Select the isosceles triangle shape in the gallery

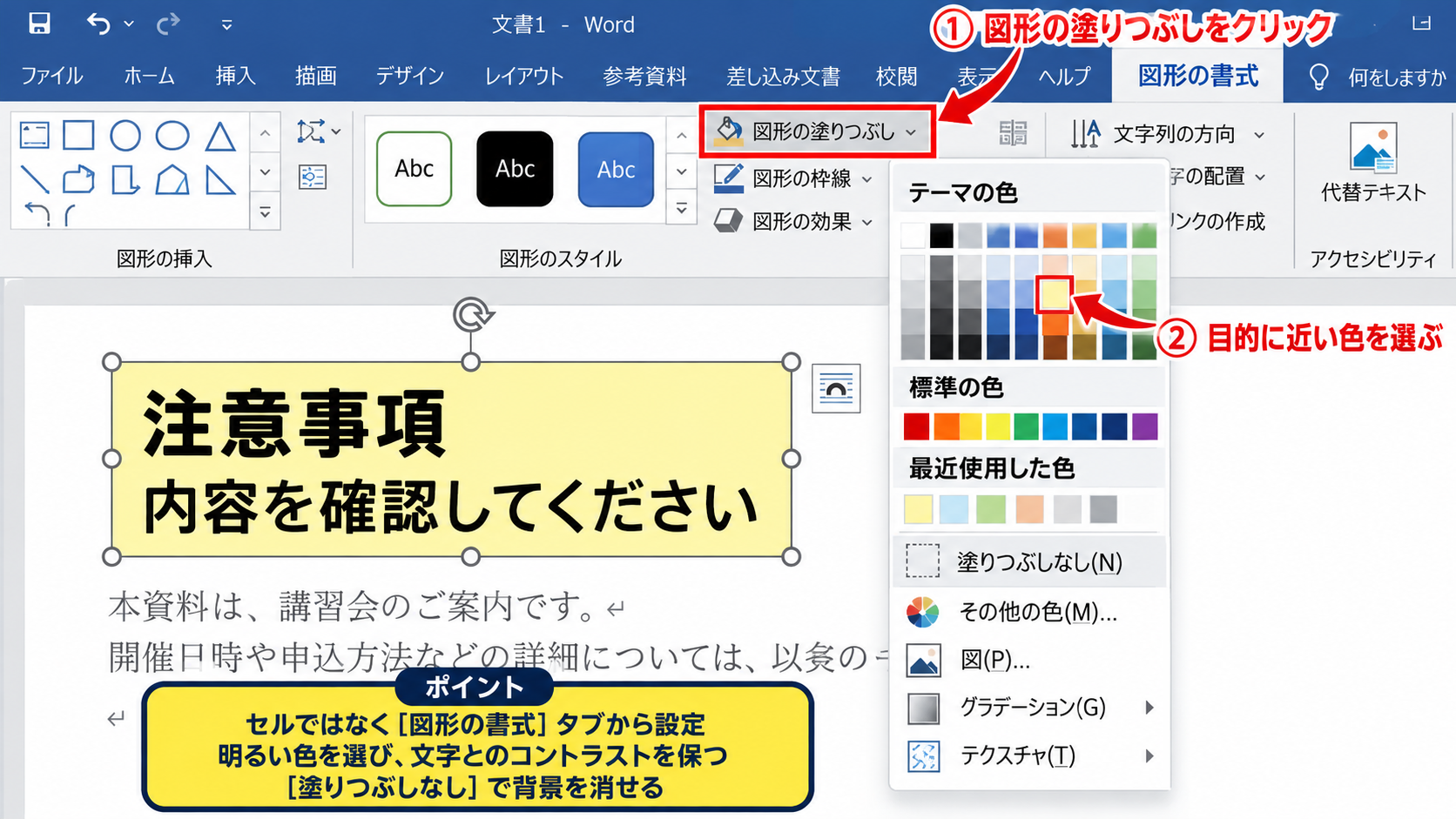[x=220, y=136]
